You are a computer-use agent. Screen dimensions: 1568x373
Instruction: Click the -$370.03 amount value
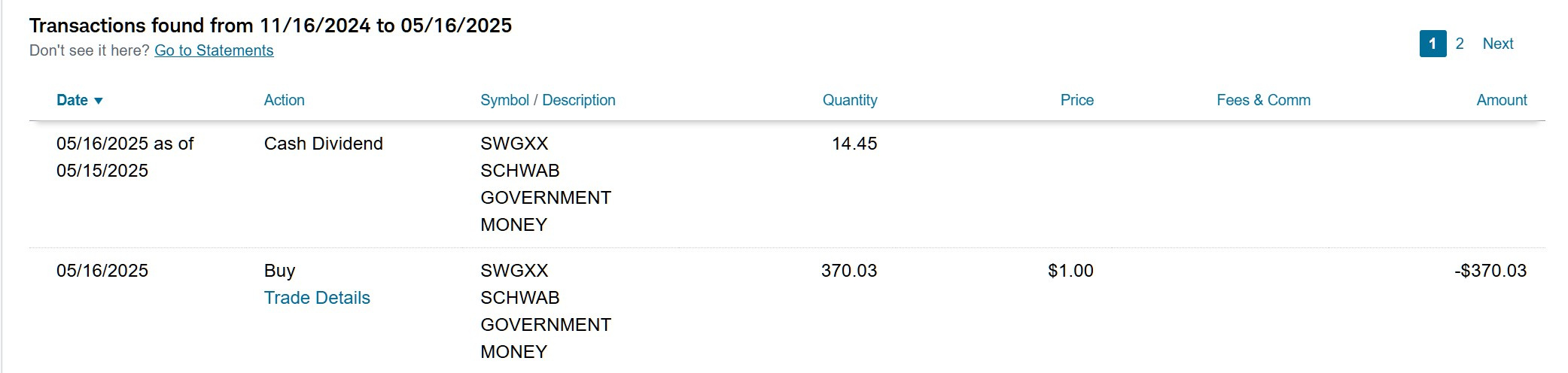[x=1490, y=271]
